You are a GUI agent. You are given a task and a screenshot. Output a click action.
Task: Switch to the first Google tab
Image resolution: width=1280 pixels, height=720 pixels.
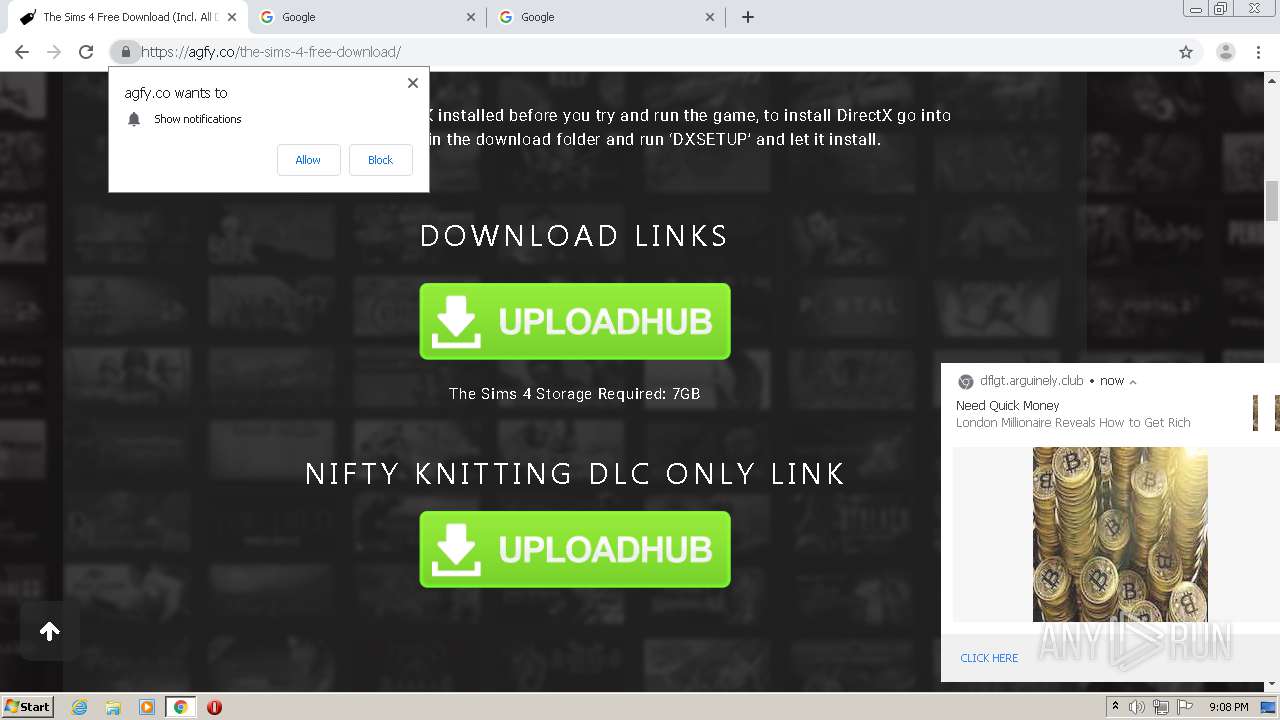click(x=366, y=17)
